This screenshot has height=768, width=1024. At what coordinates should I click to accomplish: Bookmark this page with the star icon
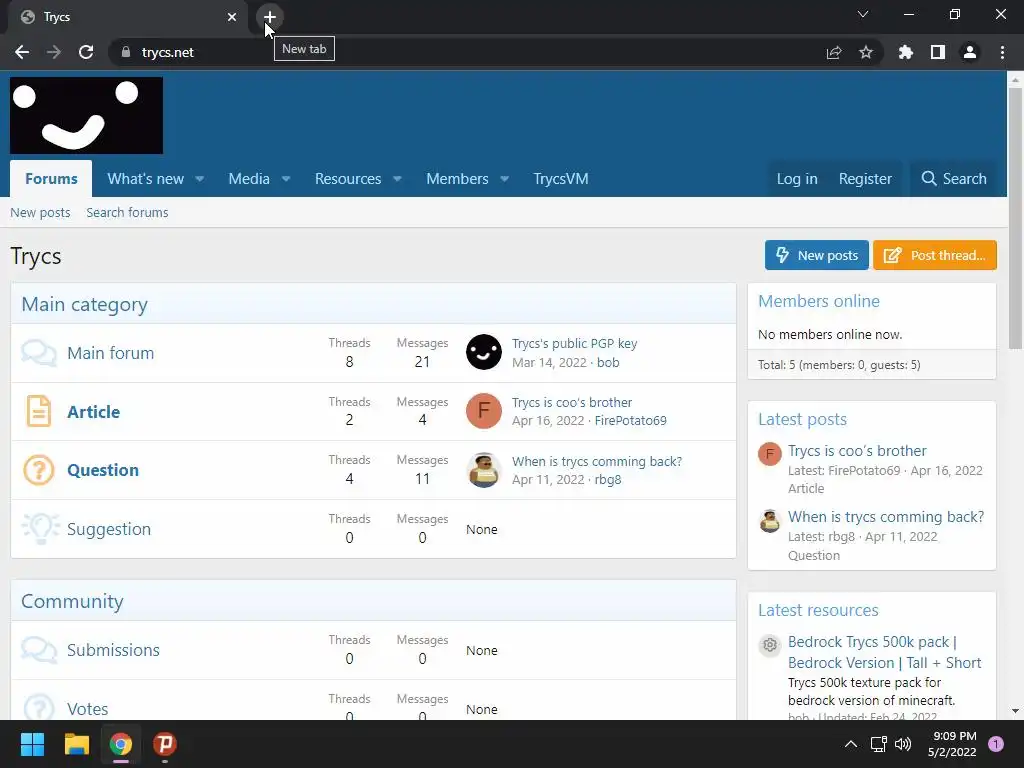(x=866, y=52)
